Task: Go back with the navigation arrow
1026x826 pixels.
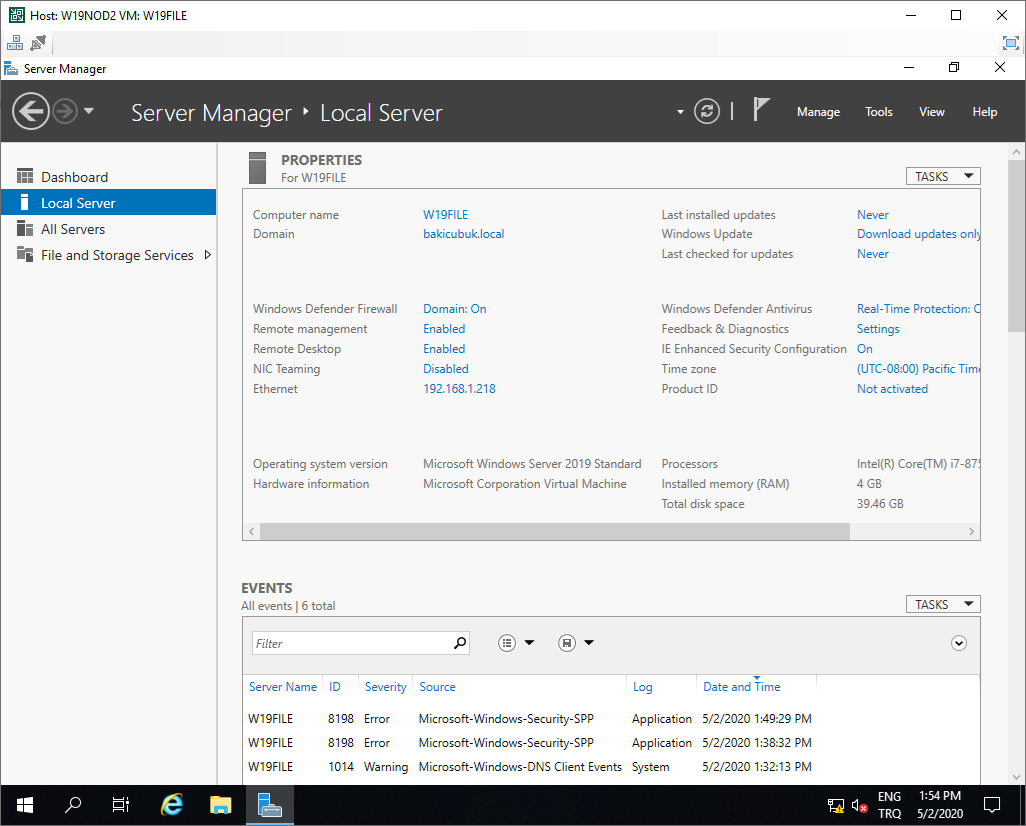Action: point(31,111)
